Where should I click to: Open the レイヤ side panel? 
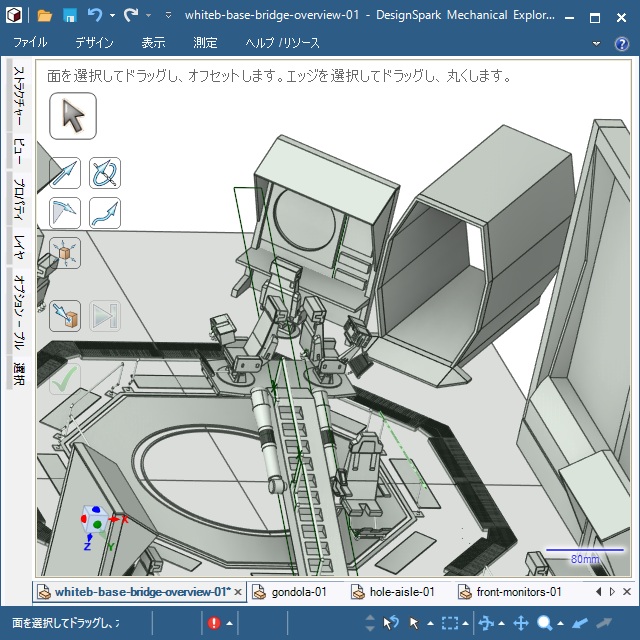pyautogui.click(x=19, y=247)
